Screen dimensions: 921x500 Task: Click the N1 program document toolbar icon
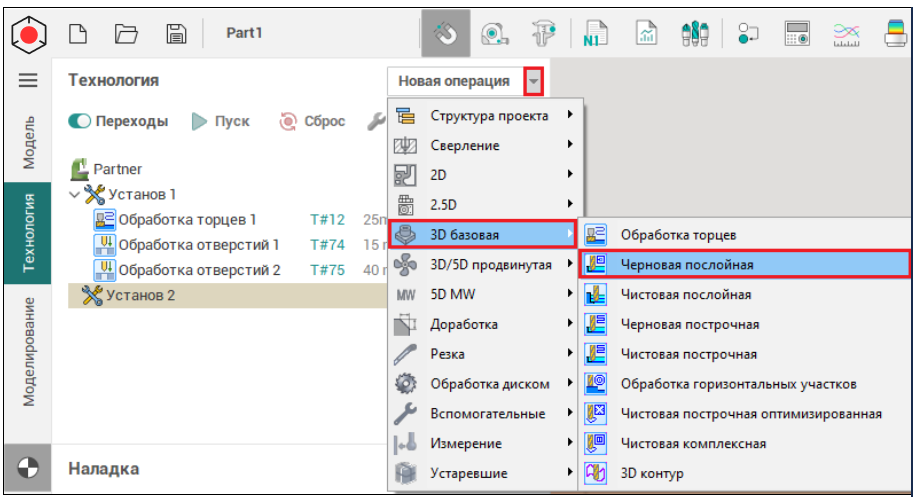pos(595,33)
